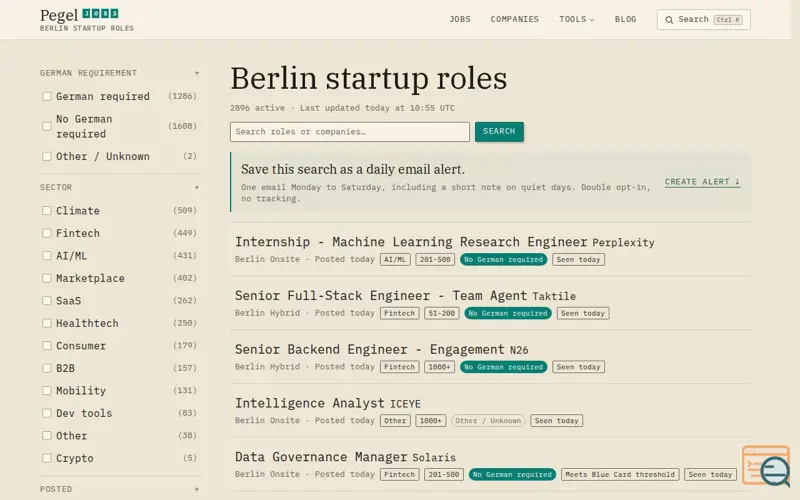Focus the Search roles or companies field
This screenshot has height=500, width=800.
[349, 132]
